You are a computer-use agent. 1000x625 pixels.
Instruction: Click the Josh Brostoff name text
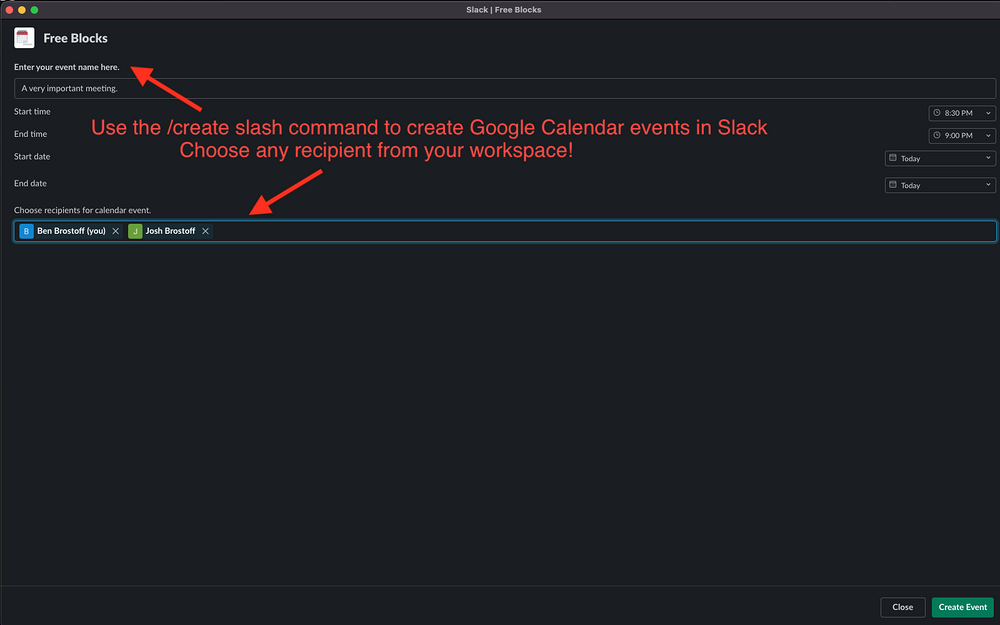[170, 231]
